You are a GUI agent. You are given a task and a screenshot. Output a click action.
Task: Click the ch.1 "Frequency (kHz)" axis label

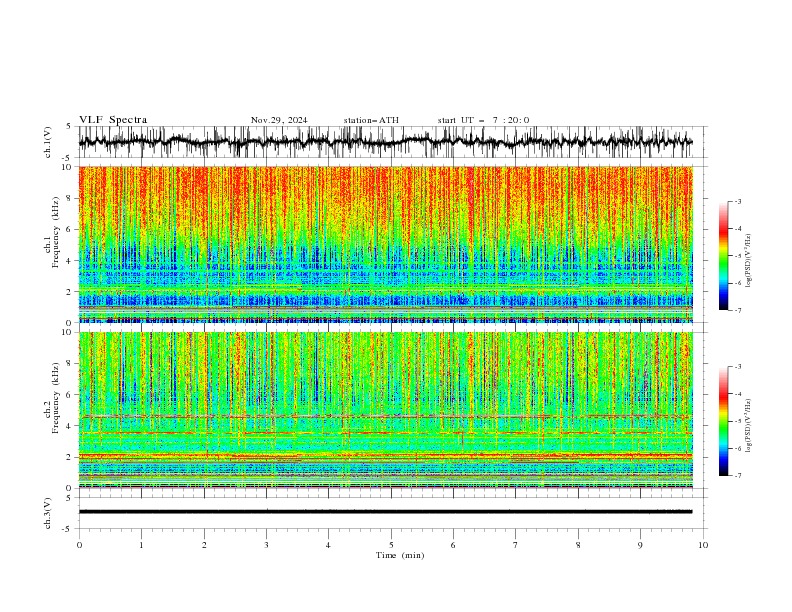point(56,232)
